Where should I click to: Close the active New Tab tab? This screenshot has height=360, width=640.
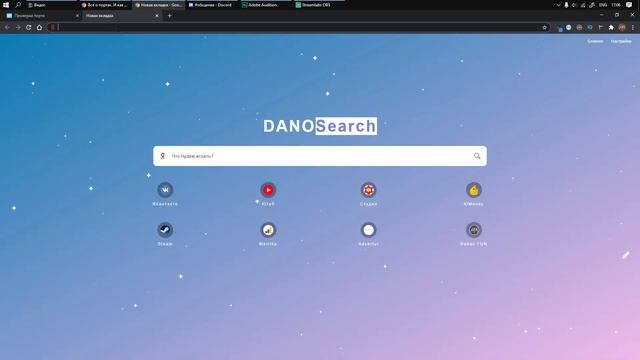coord(157,16)
